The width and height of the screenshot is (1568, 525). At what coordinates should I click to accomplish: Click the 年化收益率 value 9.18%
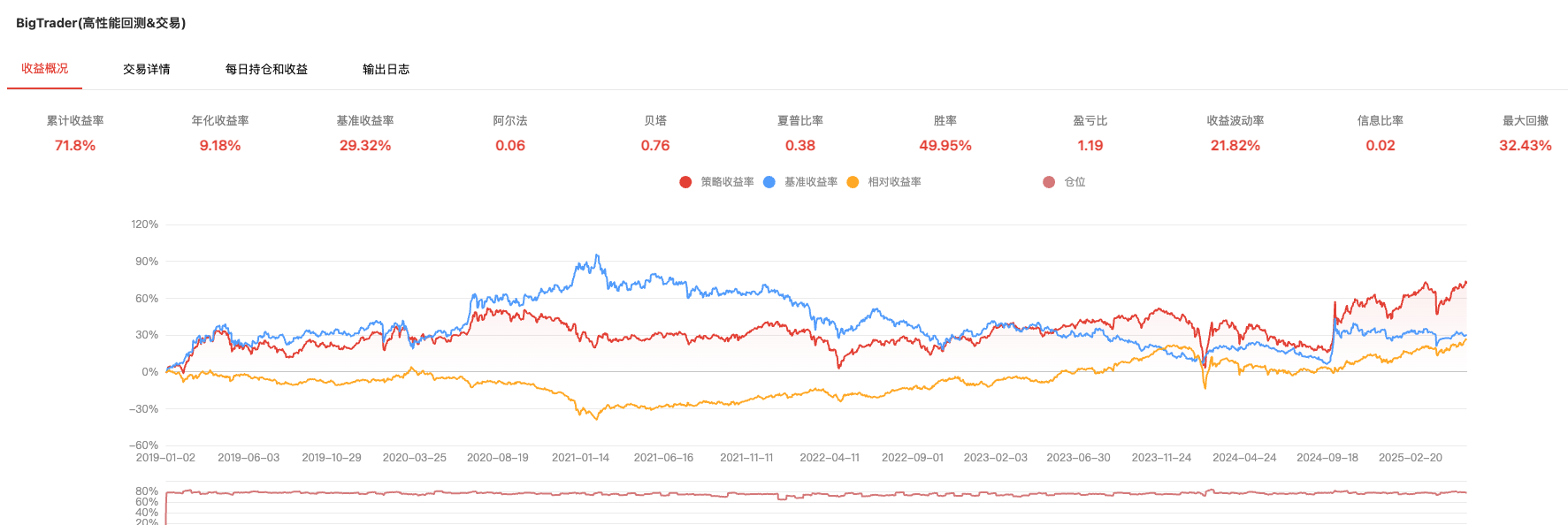pyautogui.click(x=220, y=146)
